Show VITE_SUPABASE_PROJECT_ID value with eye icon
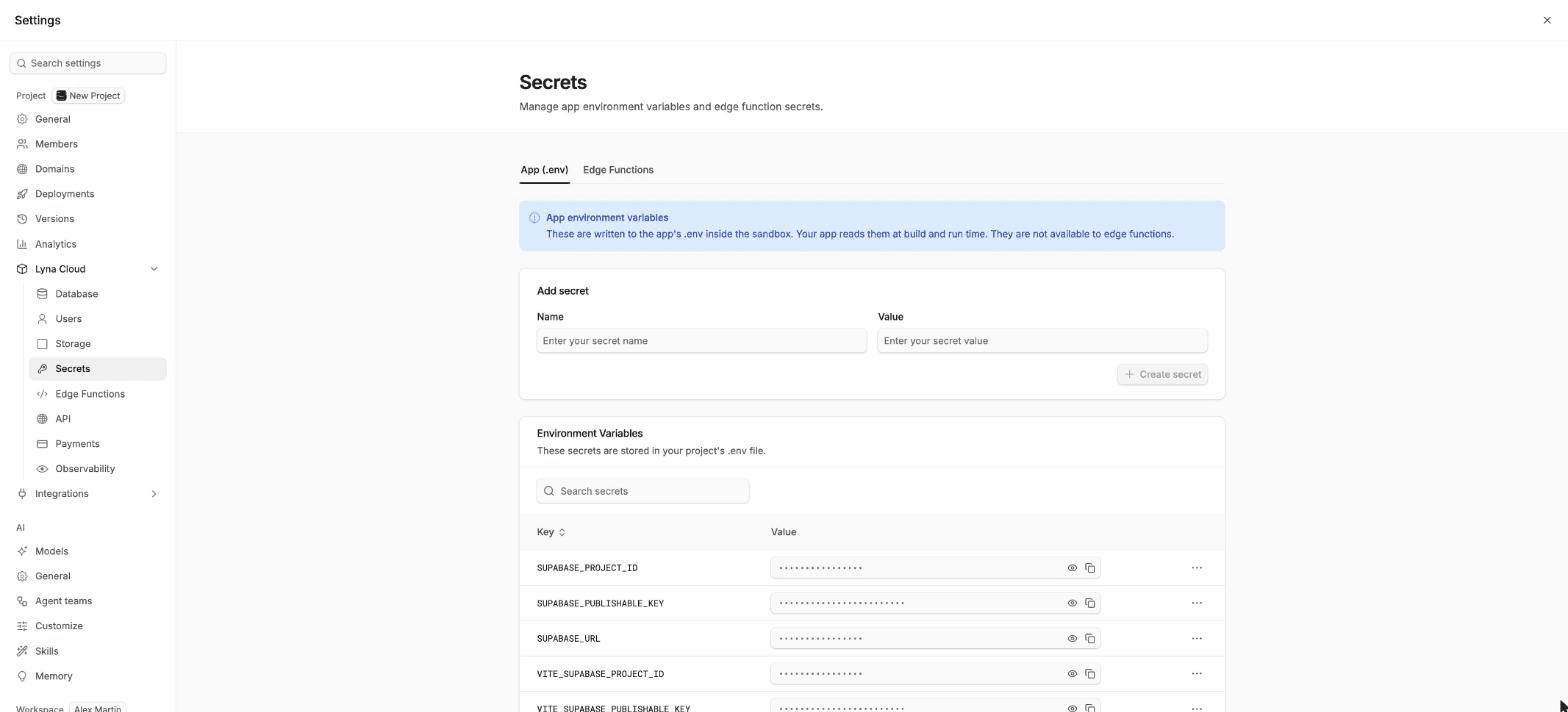 click(x=1072, y=674)
